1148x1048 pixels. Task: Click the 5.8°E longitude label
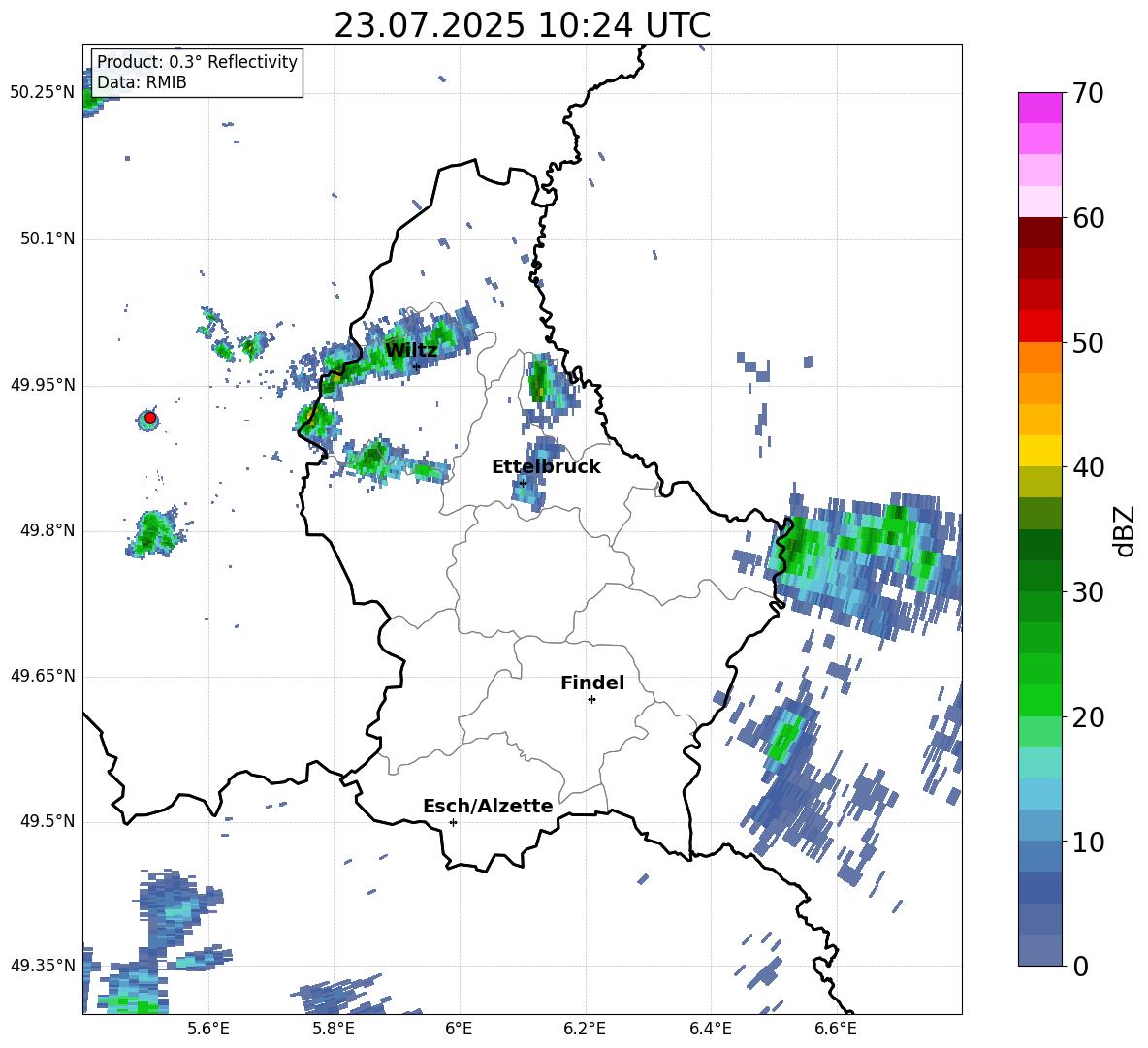point(334,1029)
